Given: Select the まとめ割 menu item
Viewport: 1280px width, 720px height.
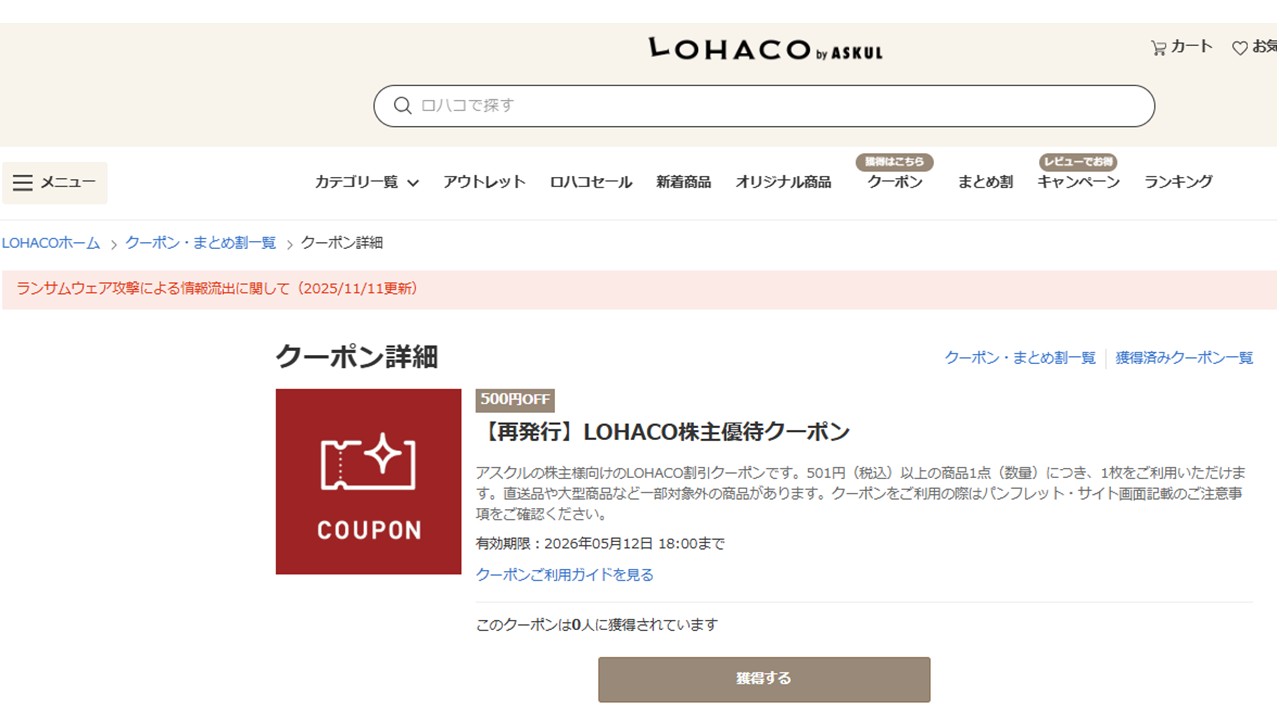Looking at the screenshot, I should [985, 182].
